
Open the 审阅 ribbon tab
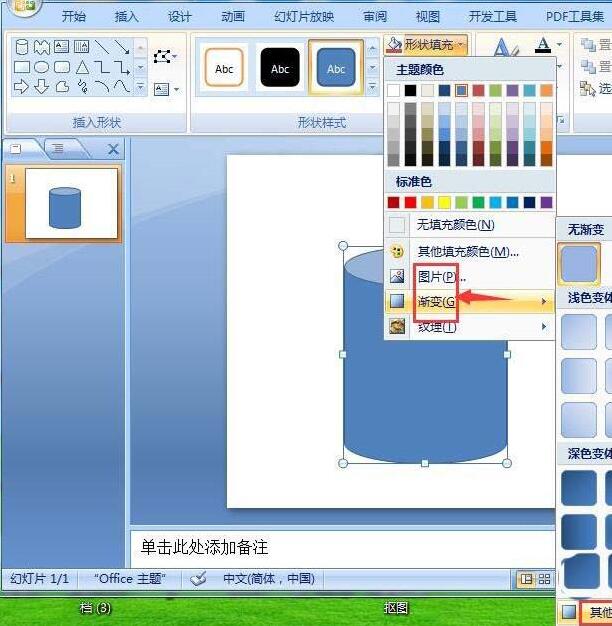click(x=375, y=16)
